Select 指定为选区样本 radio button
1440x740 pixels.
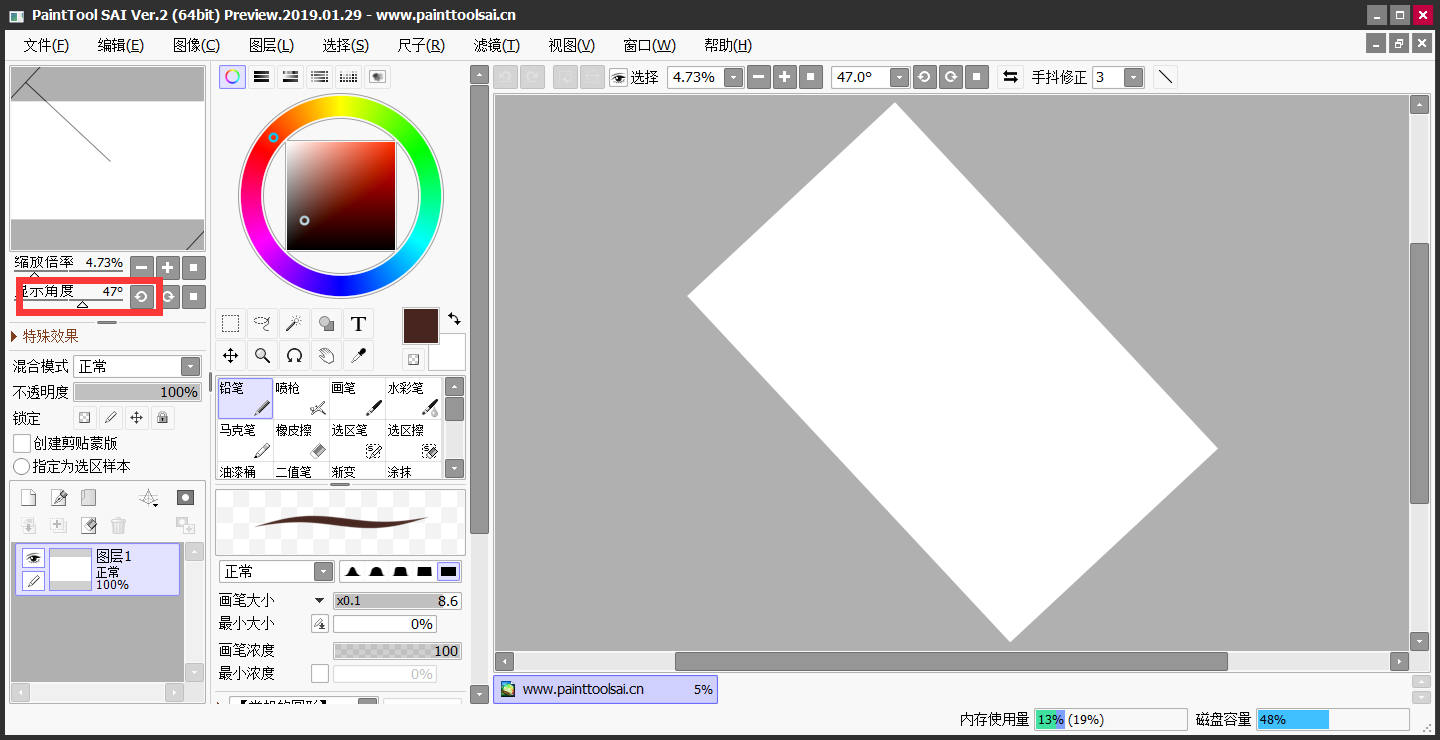[21, 466]
